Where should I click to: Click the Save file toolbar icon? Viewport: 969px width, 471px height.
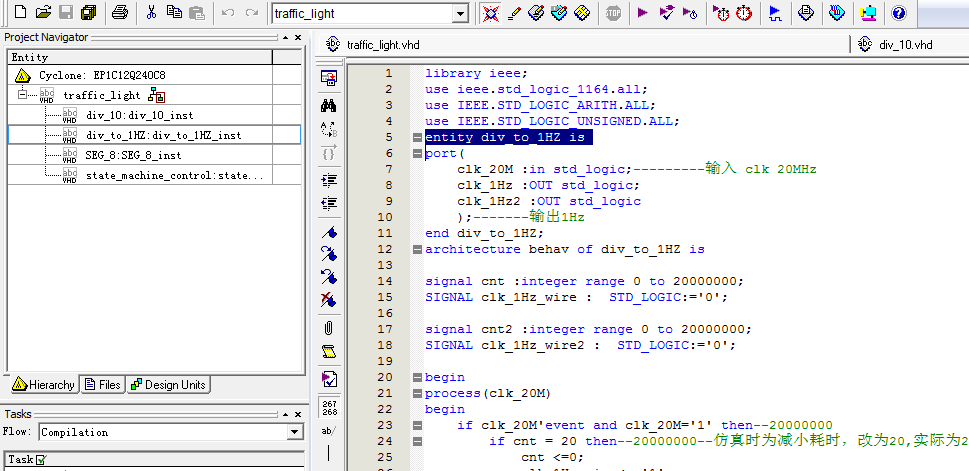(66, 13)
